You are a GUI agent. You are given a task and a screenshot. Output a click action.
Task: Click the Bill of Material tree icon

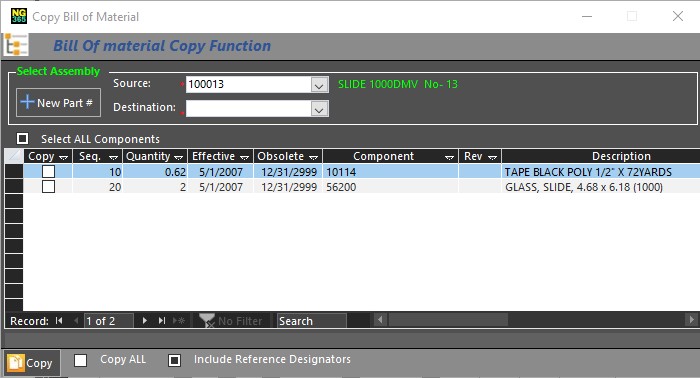click(17, 46)
